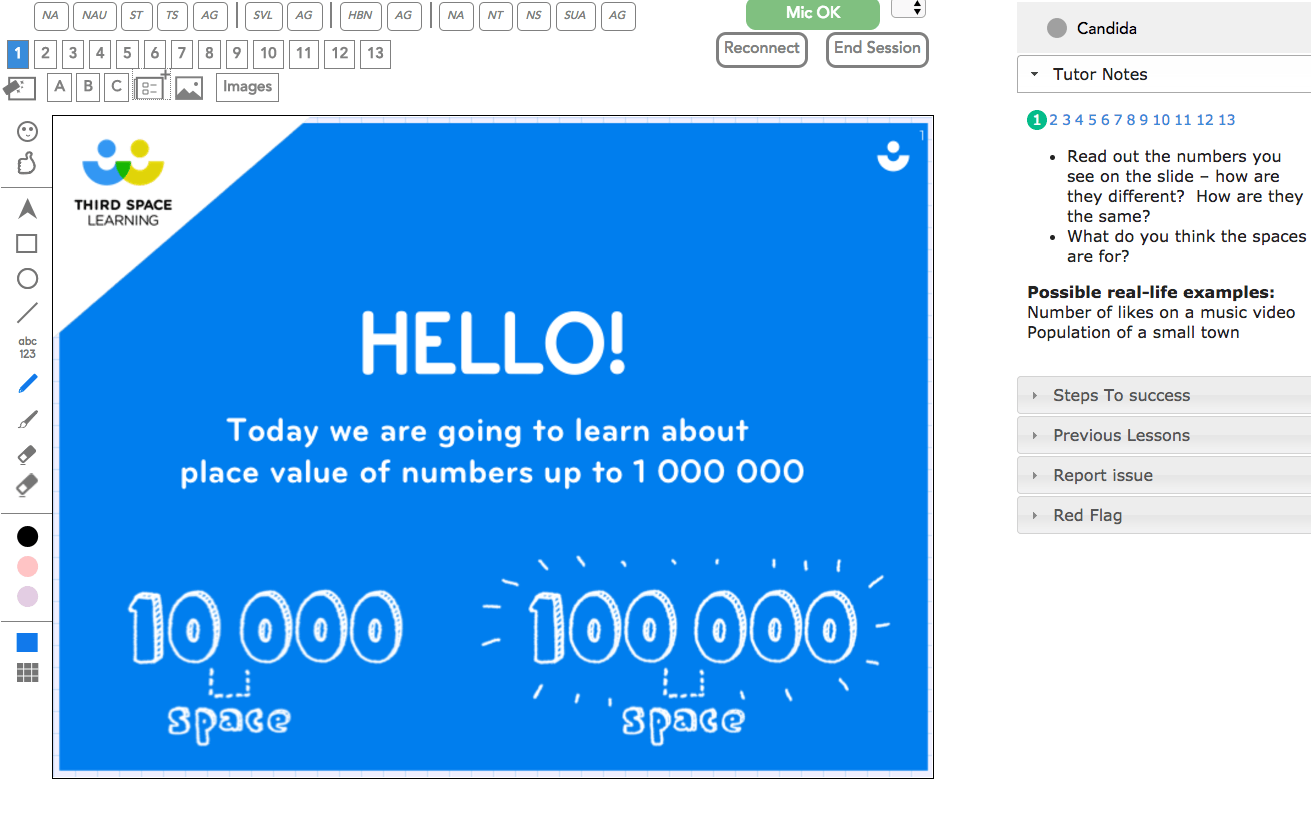Click the NAU tag button
1311x824 pixels.
[94, 16]
